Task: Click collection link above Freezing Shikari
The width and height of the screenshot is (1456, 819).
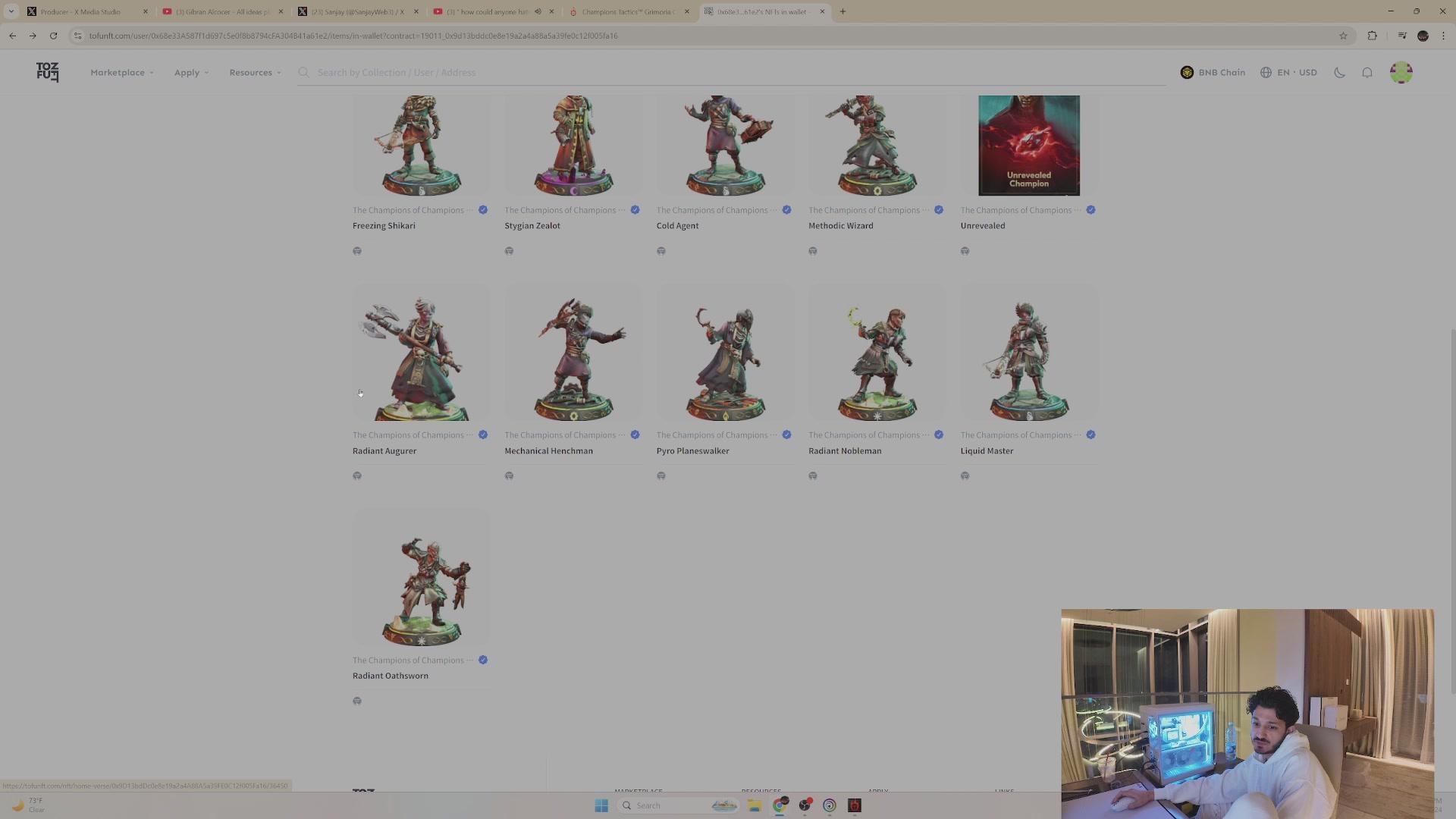Action: tap(413, 210)
